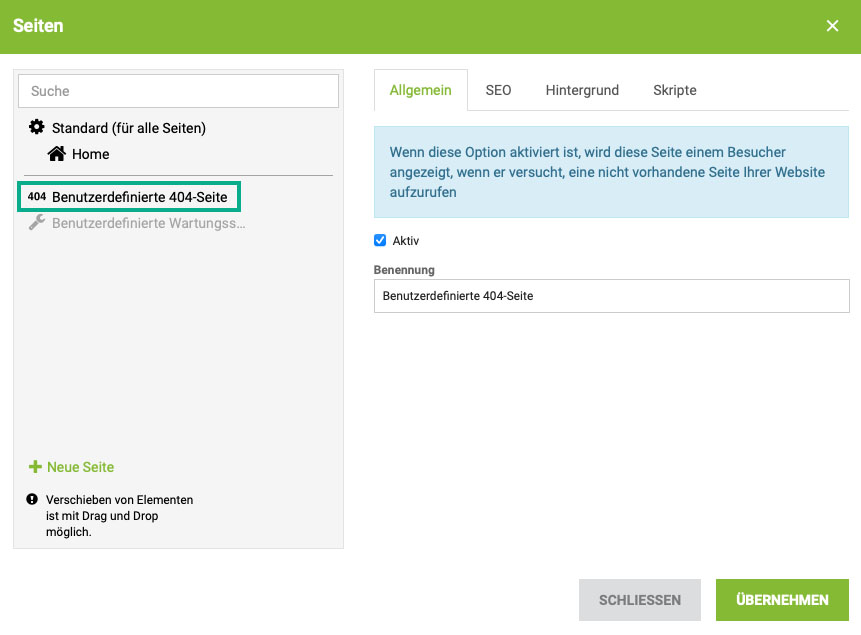Add a page via the Neue Seite link

(x=81, y=467)
